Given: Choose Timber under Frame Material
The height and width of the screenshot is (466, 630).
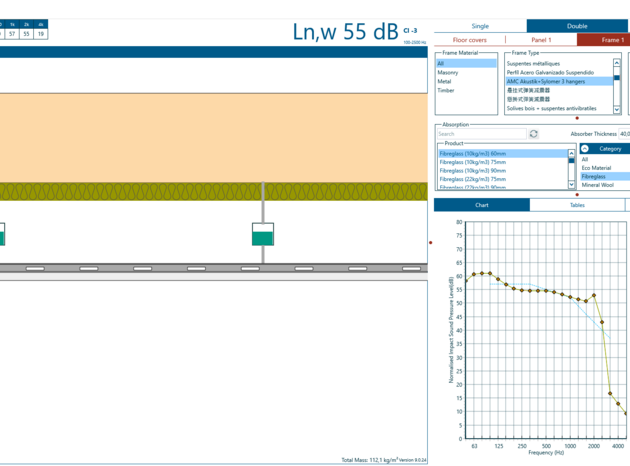Looking at the screenshot, I should [446, 90].
